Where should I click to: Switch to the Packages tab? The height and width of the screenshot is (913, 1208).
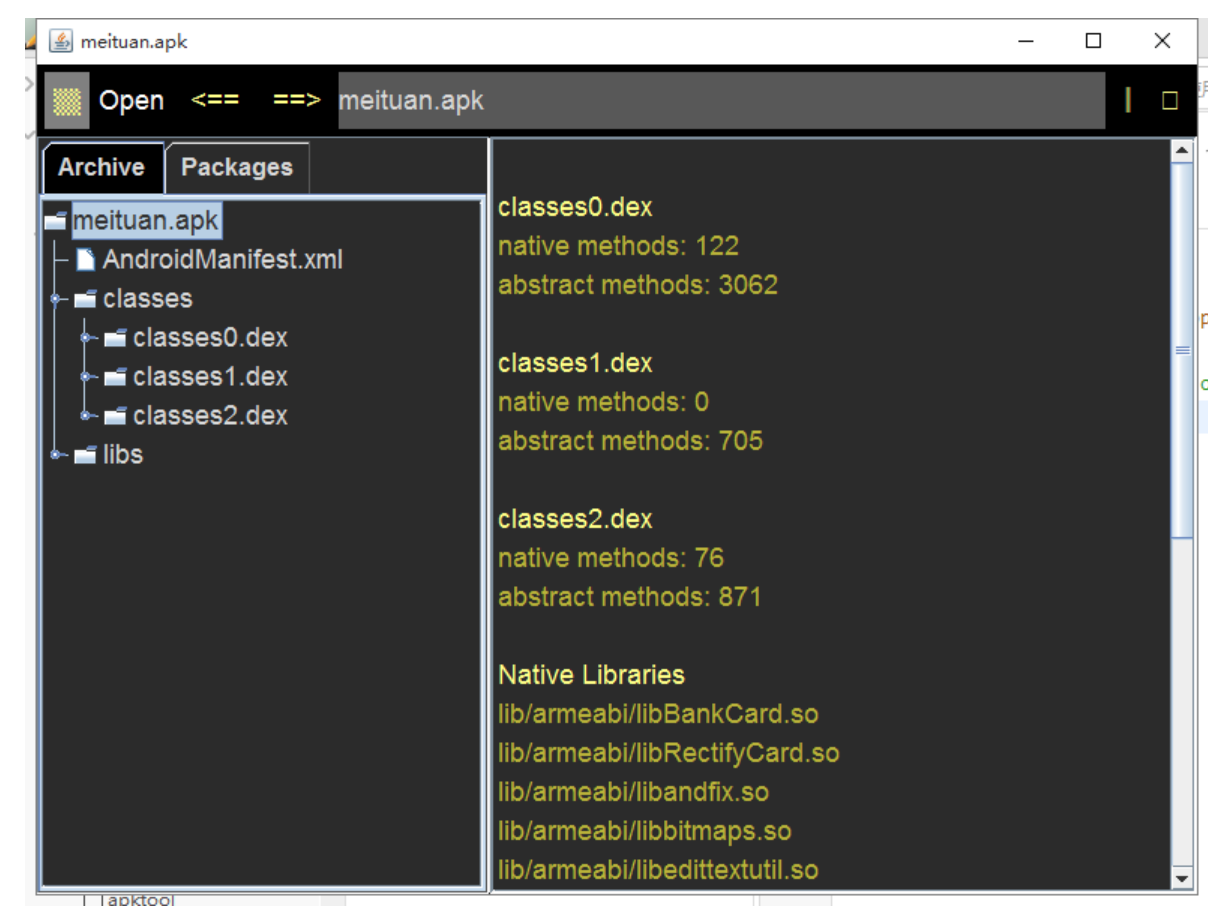237,167
